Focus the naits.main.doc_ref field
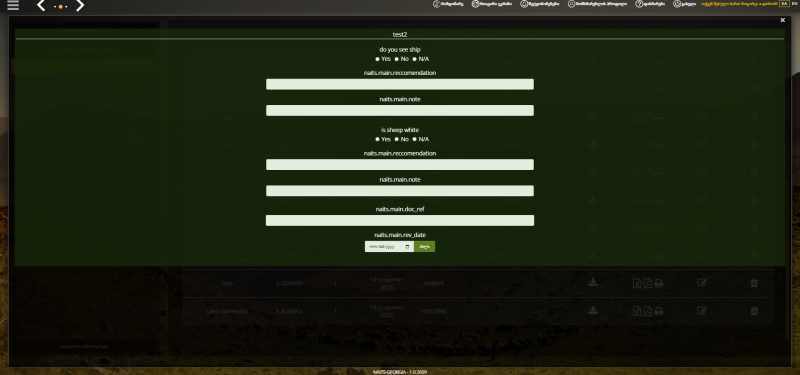The height and width of the screenshot is (375, 800). click(x=400, y=220)
